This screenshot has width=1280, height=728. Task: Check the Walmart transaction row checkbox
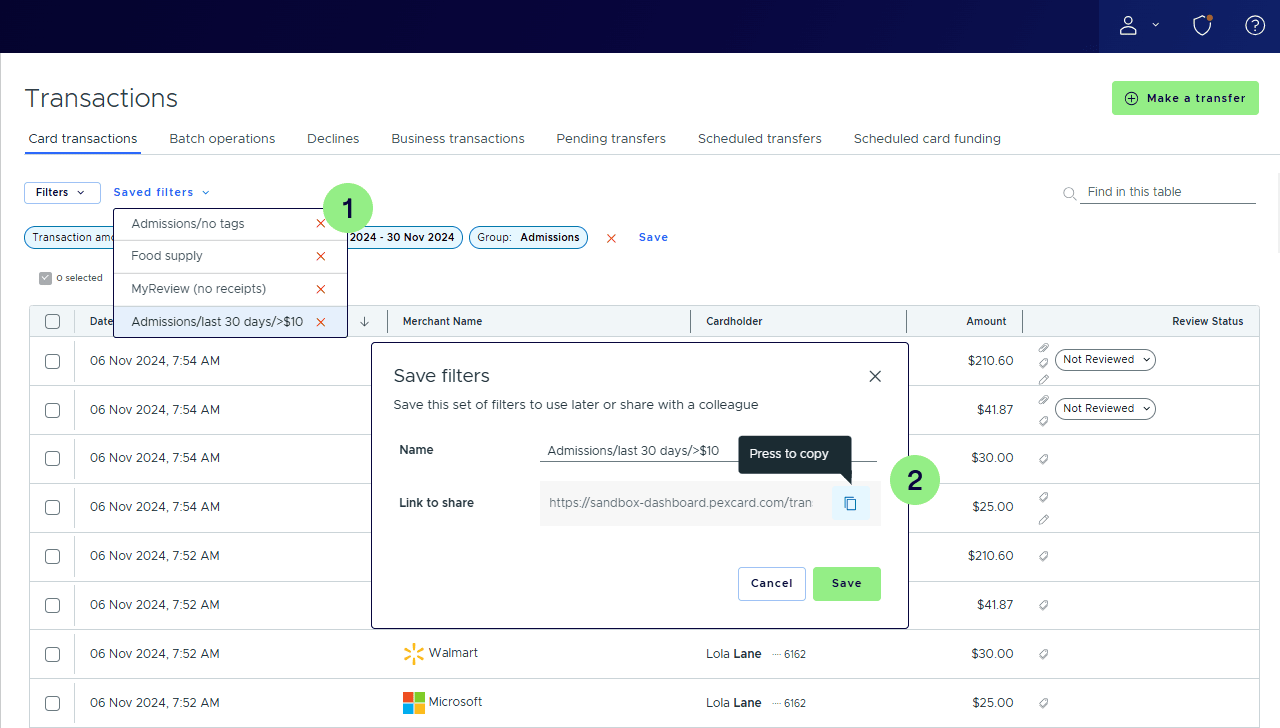tap(53, 655)
